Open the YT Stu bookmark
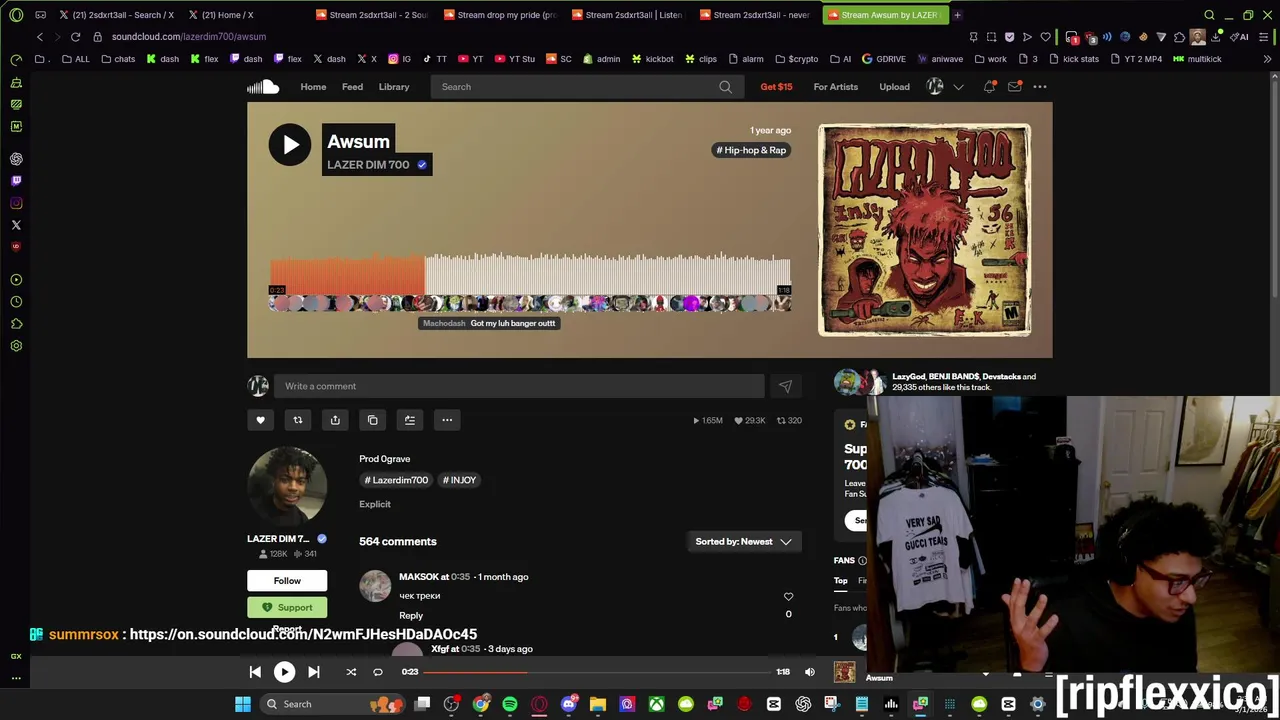Screen dimensions: 1280x720 [514, 59]
